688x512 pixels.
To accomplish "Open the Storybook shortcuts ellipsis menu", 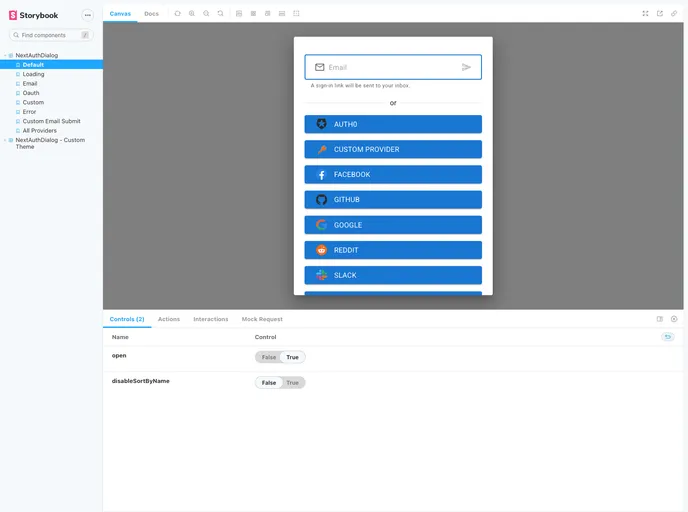I will [88, 15].
